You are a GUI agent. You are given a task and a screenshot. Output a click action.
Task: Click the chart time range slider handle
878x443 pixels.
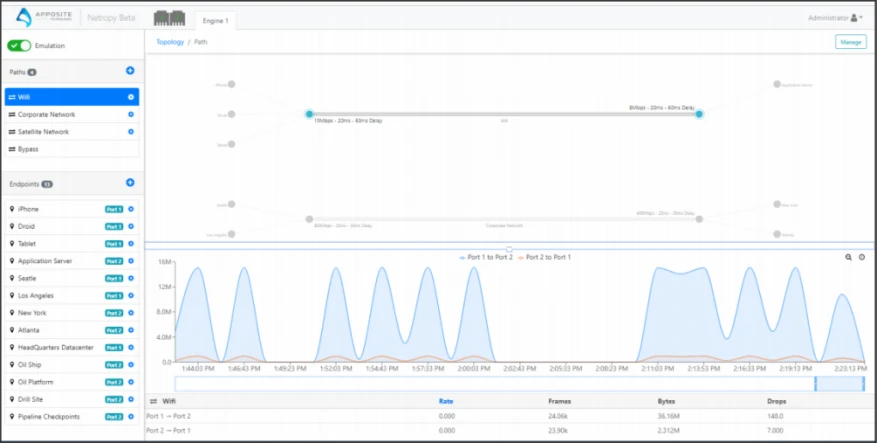[816, 384]
